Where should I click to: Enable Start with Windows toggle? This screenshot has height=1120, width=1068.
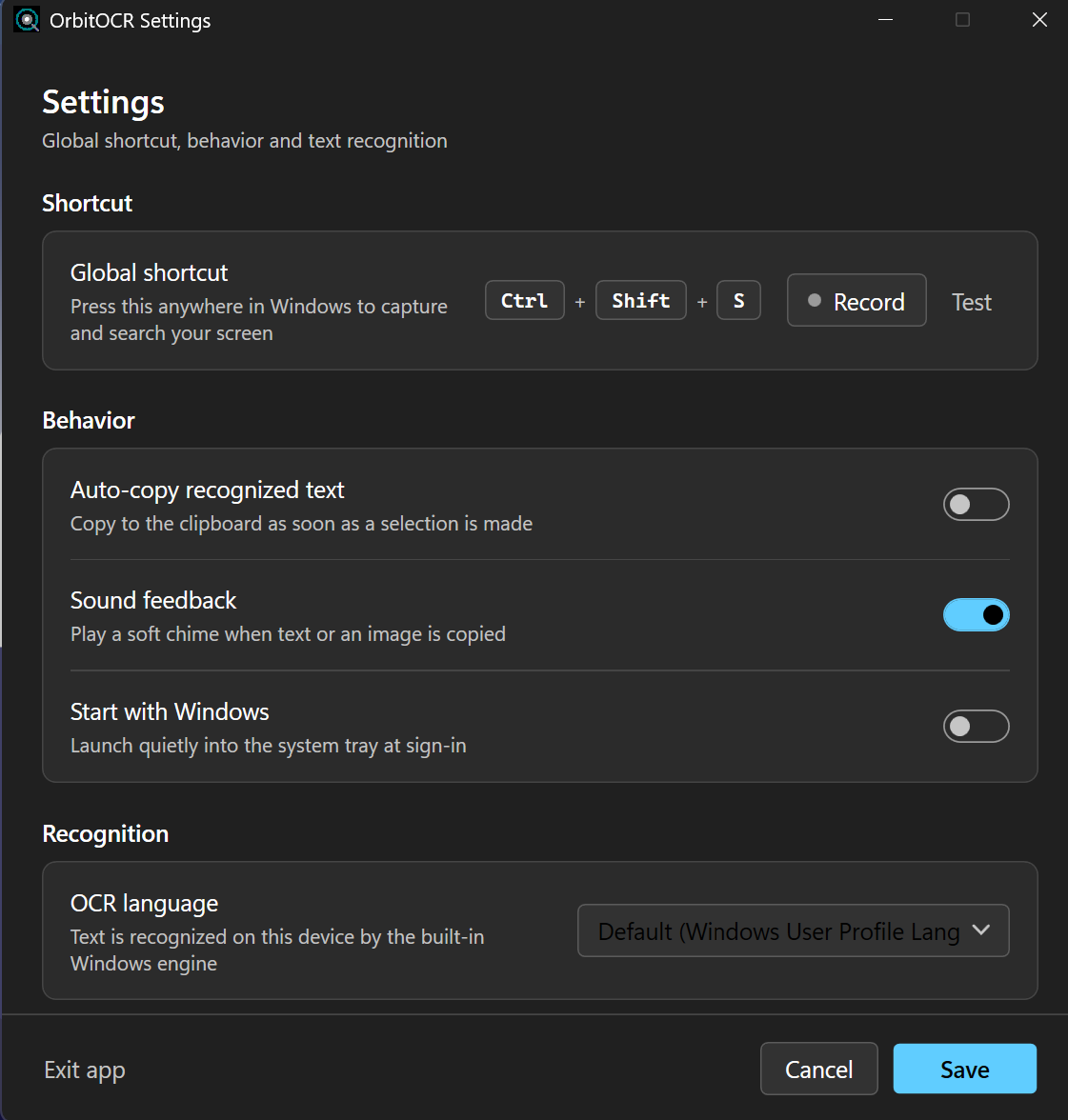point(976,727)
